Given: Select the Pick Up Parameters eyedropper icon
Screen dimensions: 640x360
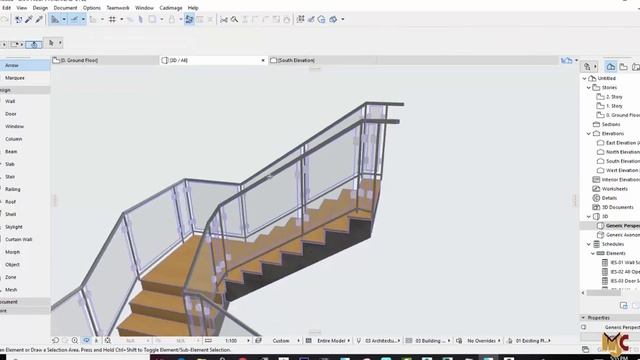Looking at the screenshot, I should point(29,19).
